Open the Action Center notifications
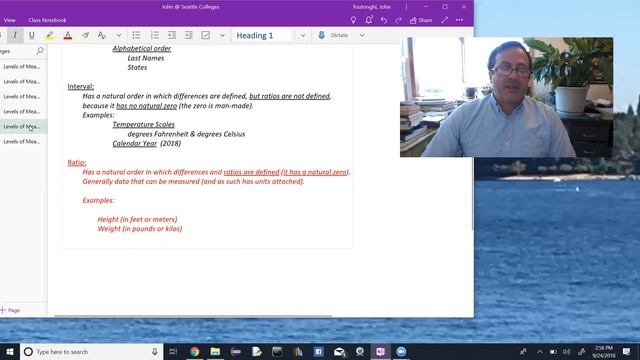The width and height of the screenshot is (640, 360). pyautogui.click(x=627, y=351)
